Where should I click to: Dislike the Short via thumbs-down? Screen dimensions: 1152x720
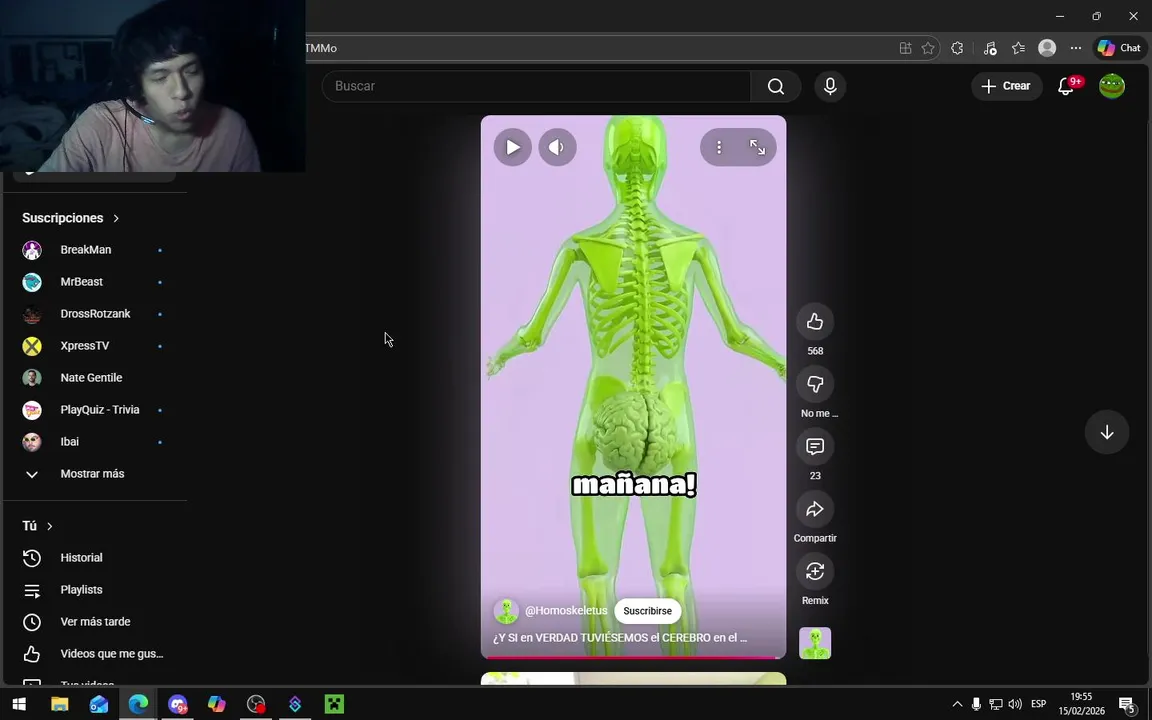click(815, 384)
